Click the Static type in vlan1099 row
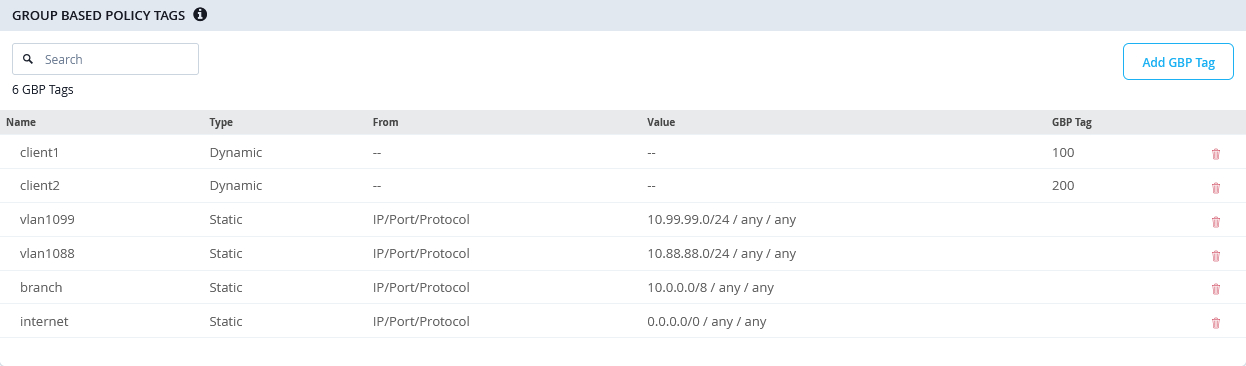The image size is (1246, 366). (226, 220)
